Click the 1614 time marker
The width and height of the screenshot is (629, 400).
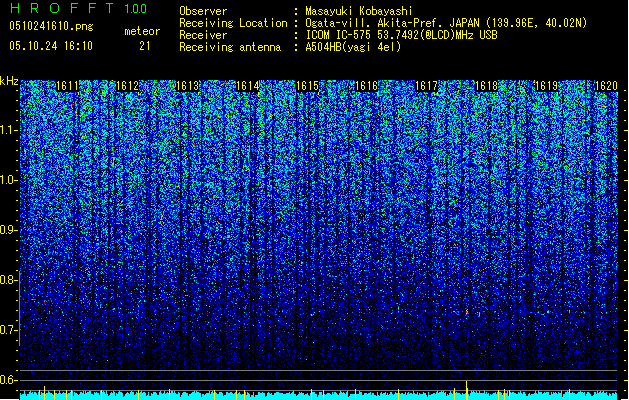248,86
